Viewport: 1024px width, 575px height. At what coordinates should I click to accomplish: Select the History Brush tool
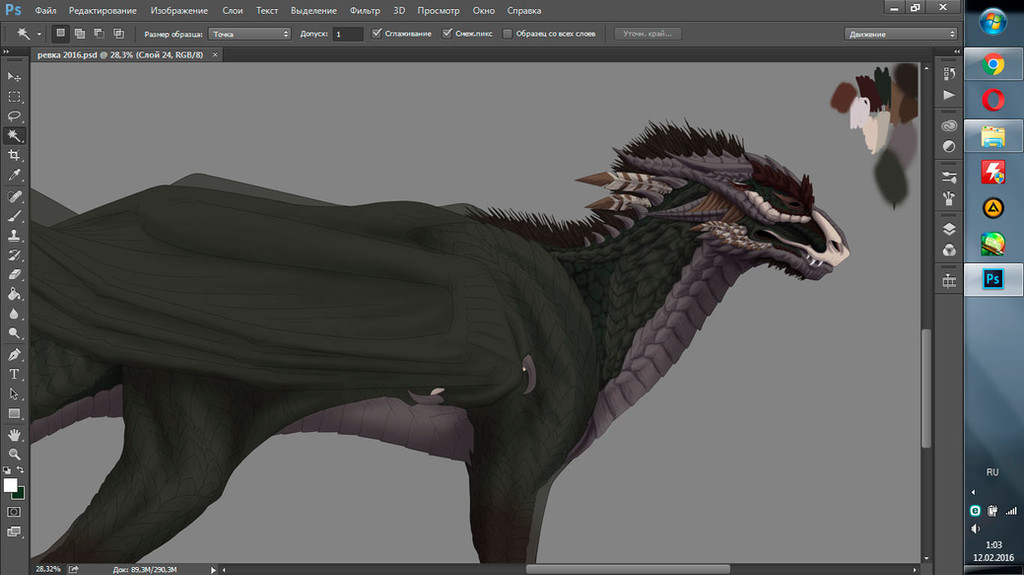tap(14, 255)
